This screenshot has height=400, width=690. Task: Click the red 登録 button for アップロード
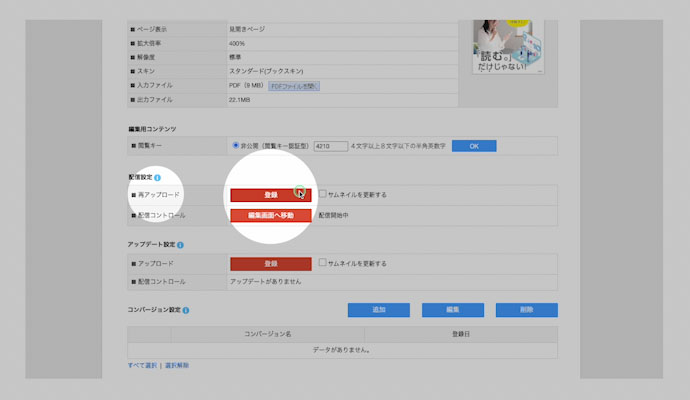point(270,264)
